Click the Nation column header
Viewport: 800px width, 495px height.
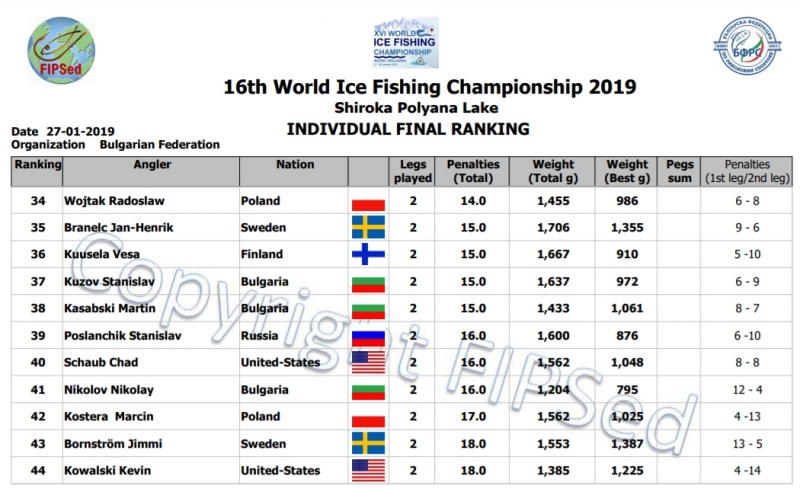click(x=294, y=165)
